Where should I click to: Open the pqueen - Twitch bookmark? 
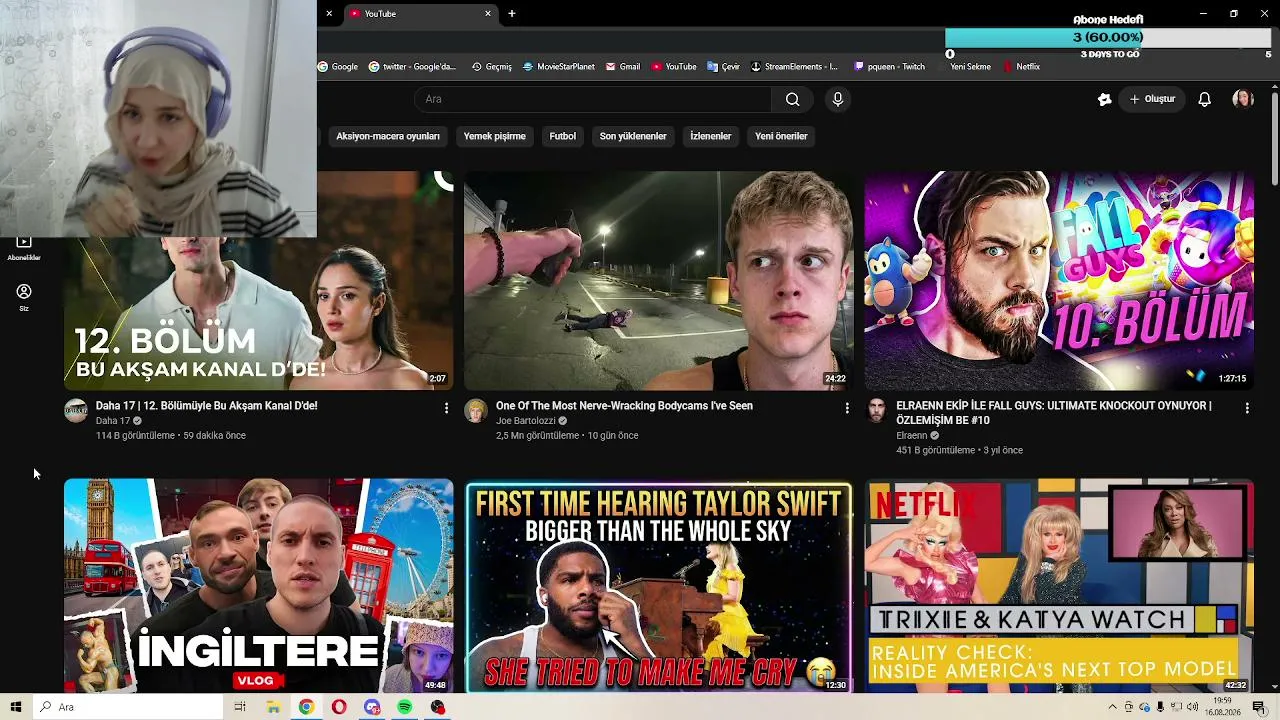click(889, 67)
